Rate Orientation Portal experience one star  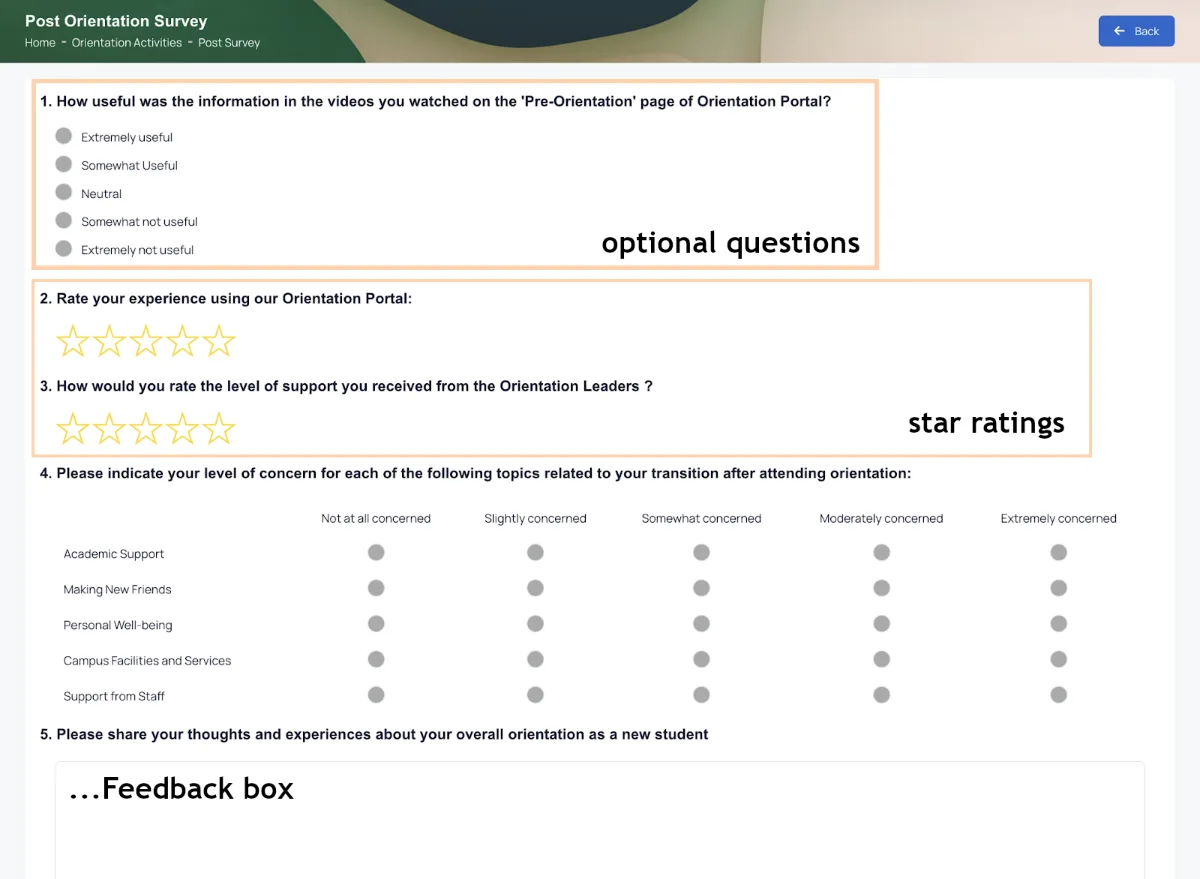click(x=72, y=341)
